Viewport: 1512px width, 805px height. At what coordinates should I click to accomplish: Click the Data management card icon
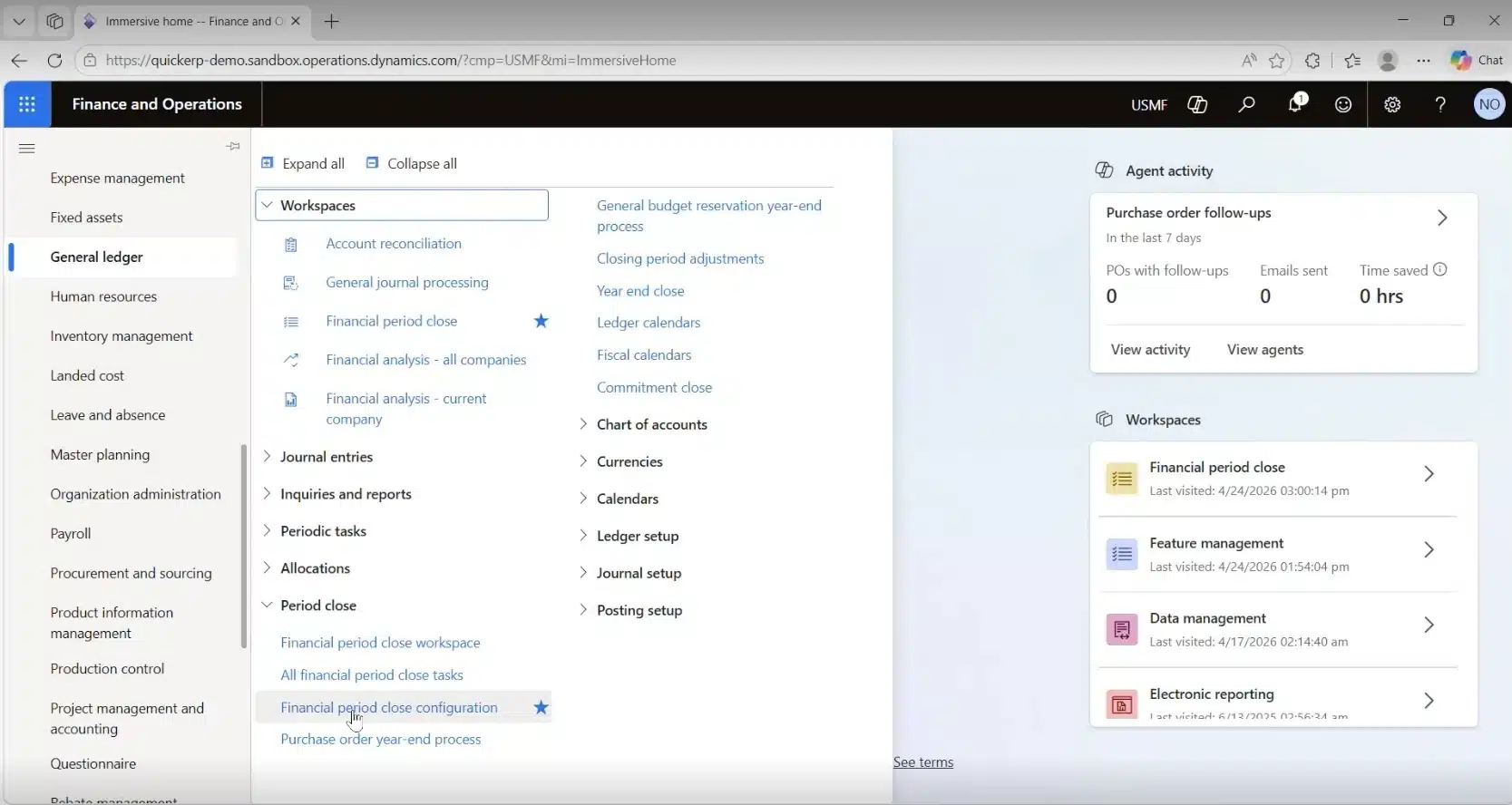(1122, 629)
